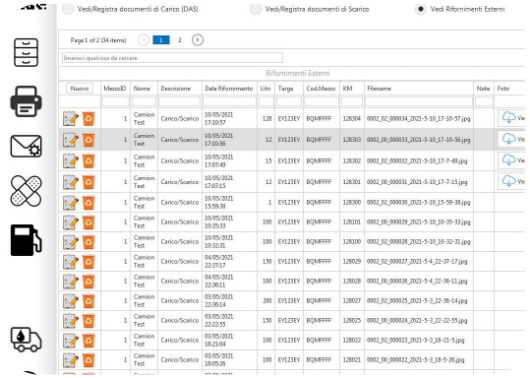Delete the row with KM 128025
This screenshot has width=530, height=378.
tap(89, 320)
